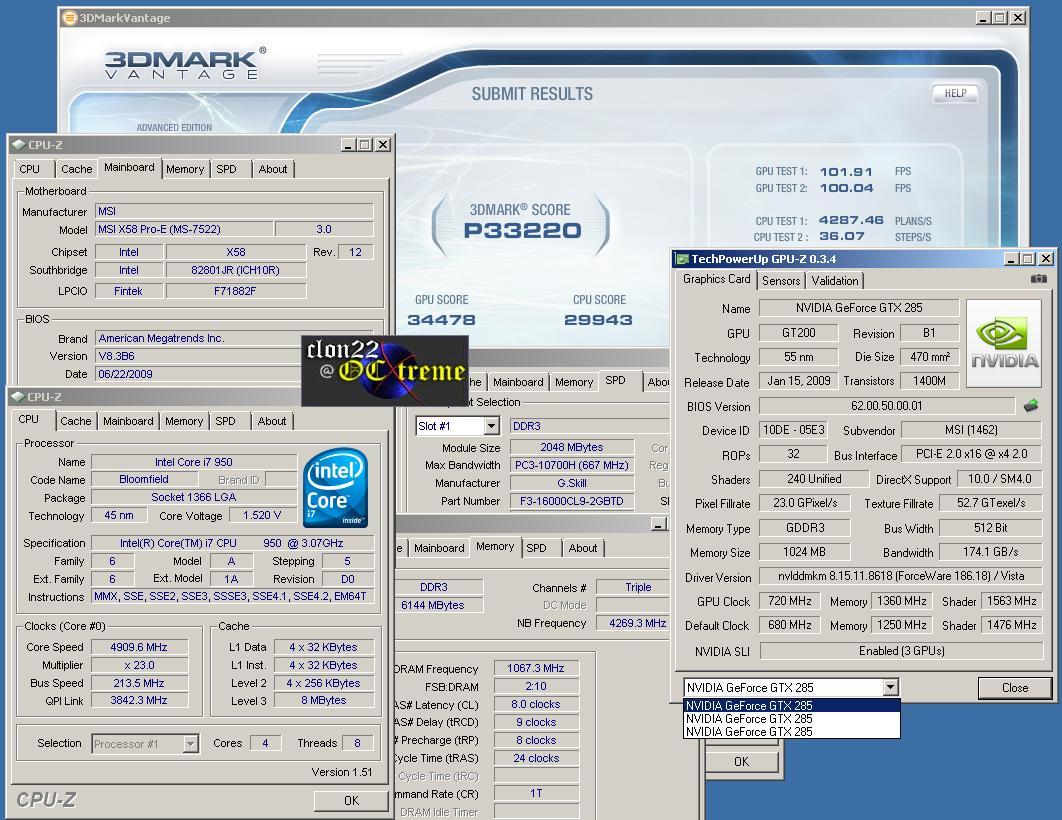Click the BIOS save chip icon in GPU-Z
Image resolution: width=1062 pixels, height=820 pixels.
click(x=1031, y=406)
